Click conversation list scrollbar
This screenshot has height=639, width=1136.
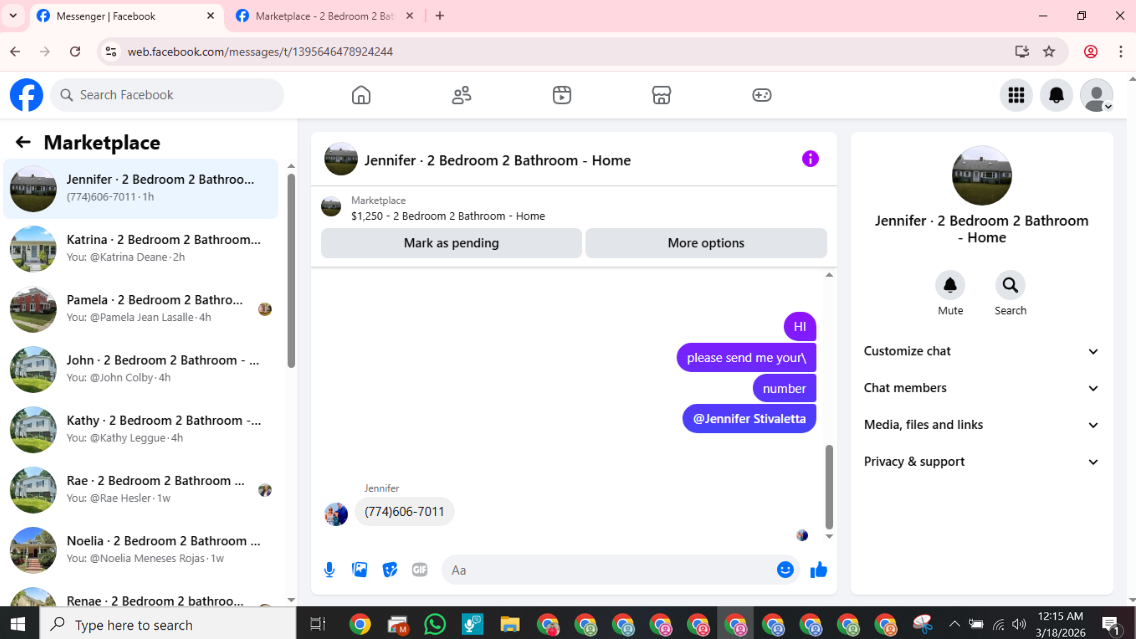click(x=291, y=272)
